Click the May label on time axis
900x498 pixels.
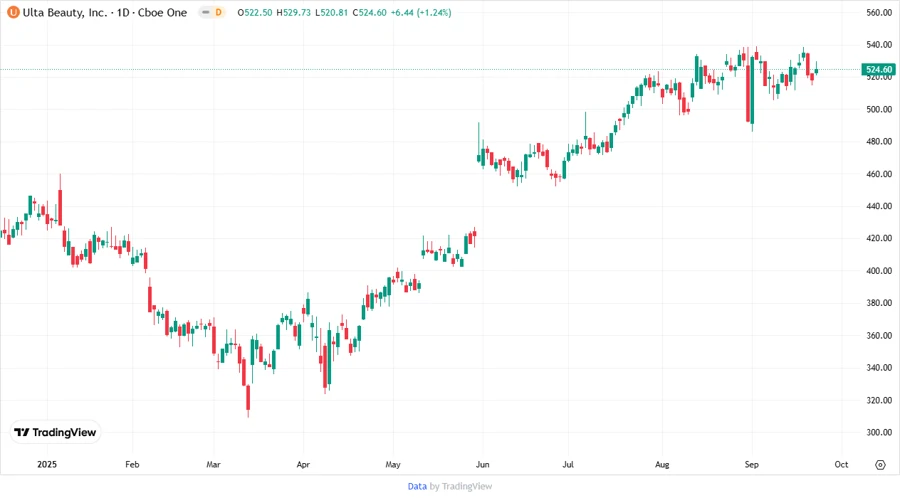tap(393, 464)
